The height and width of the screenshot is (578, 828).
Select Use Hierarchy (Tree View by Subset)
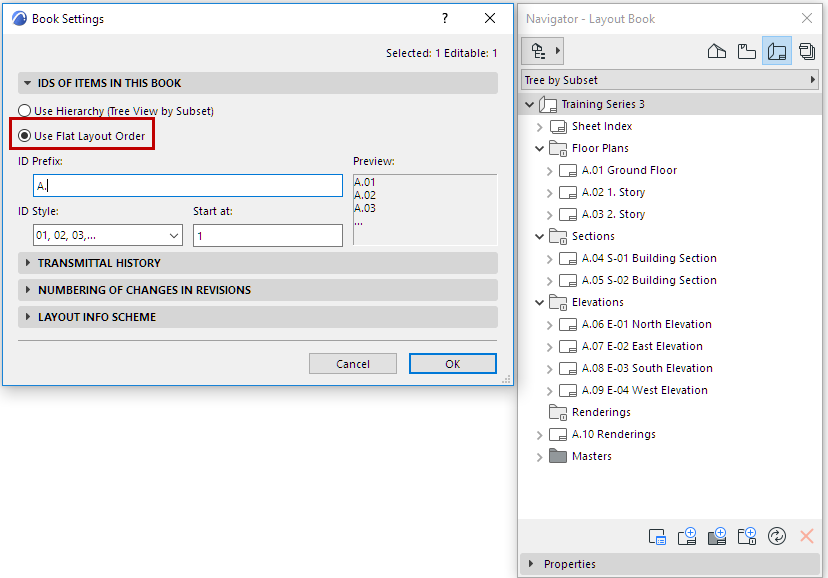click(x=116, y=111)
